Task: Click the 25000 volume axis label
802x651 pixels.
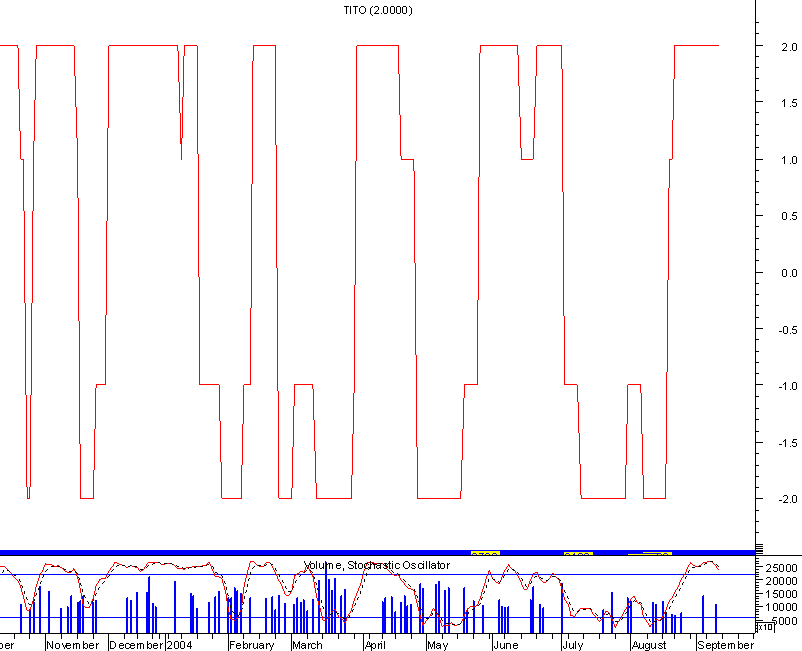Action: pyautogui.click(x=782, y=568)
